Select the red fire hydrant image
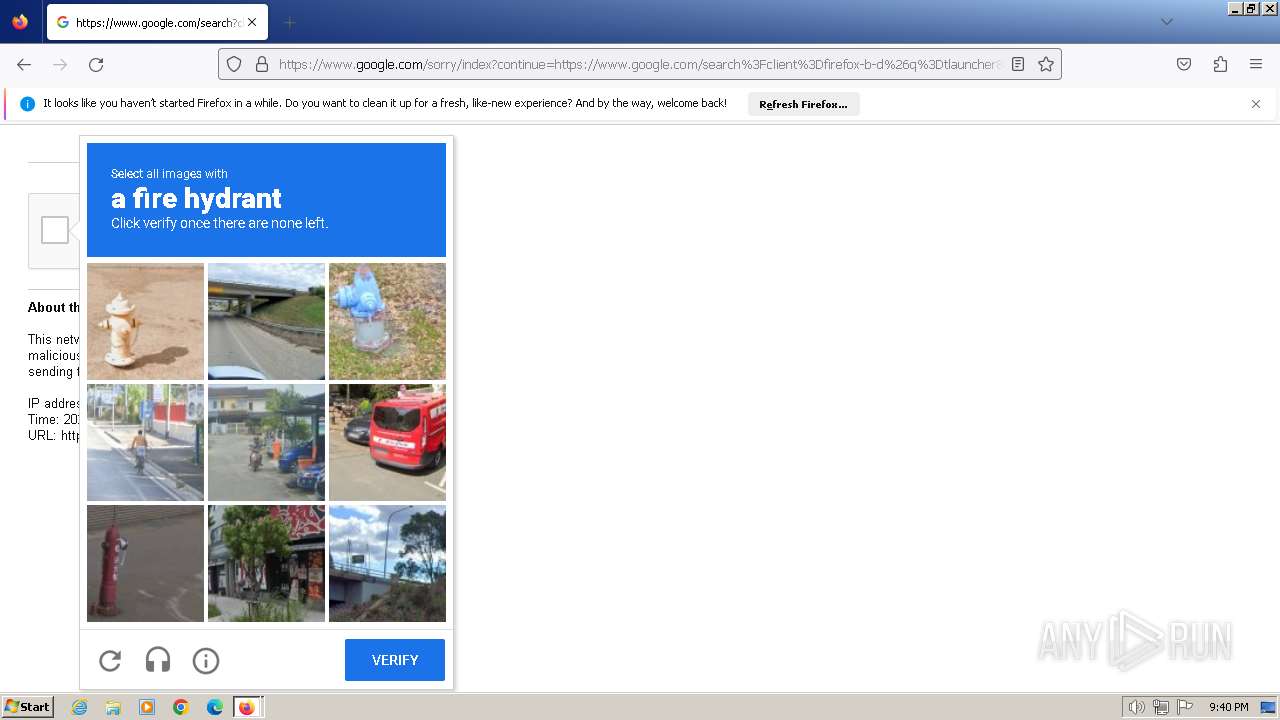The height and width of the screenshot is (720, 1280). coord(145,563)
